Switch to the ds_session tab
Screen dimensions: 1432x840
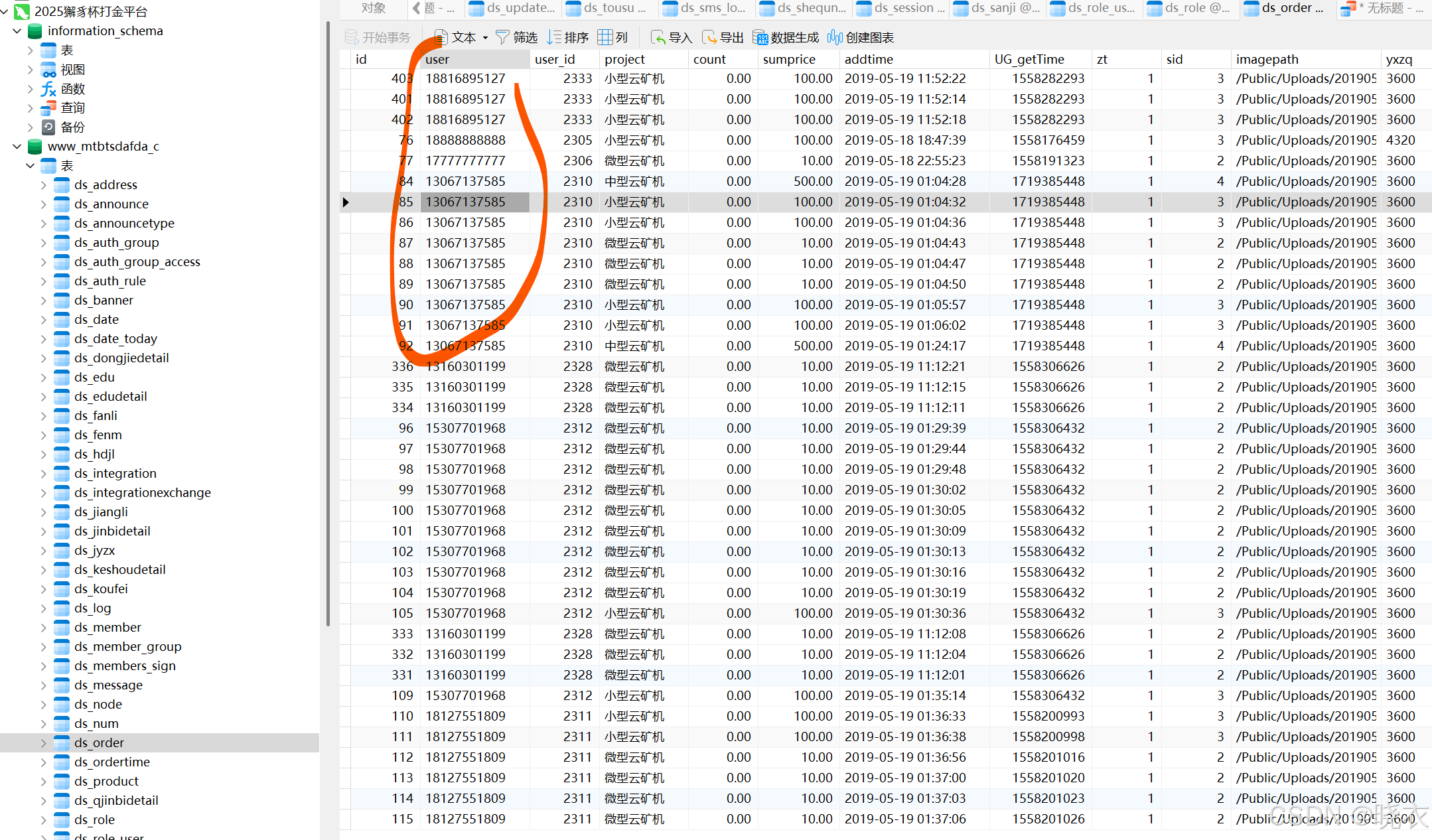pos(904,8)
